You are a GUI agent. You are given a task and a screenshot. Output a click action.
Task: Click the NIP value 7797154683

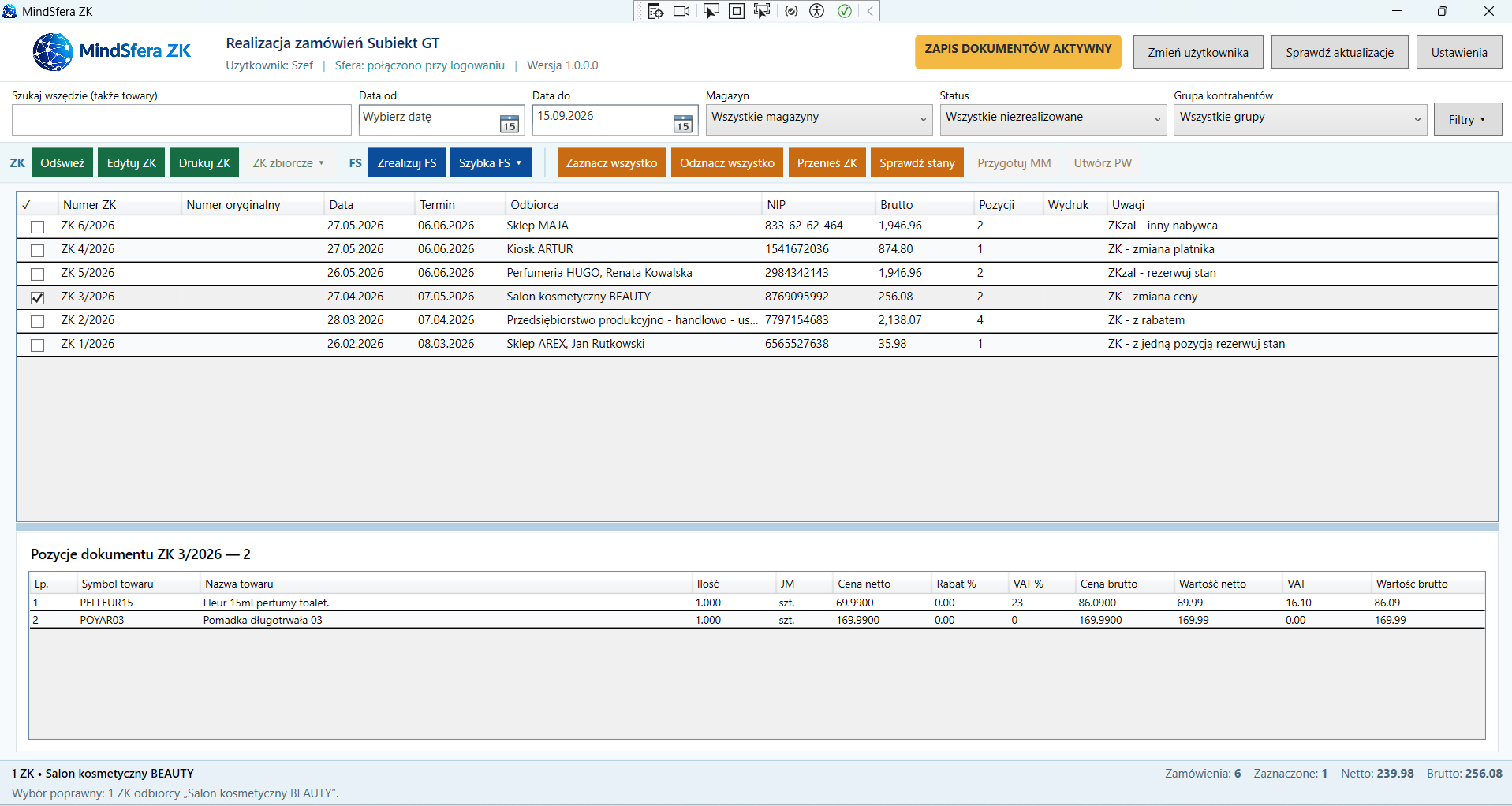pos(797,321)
